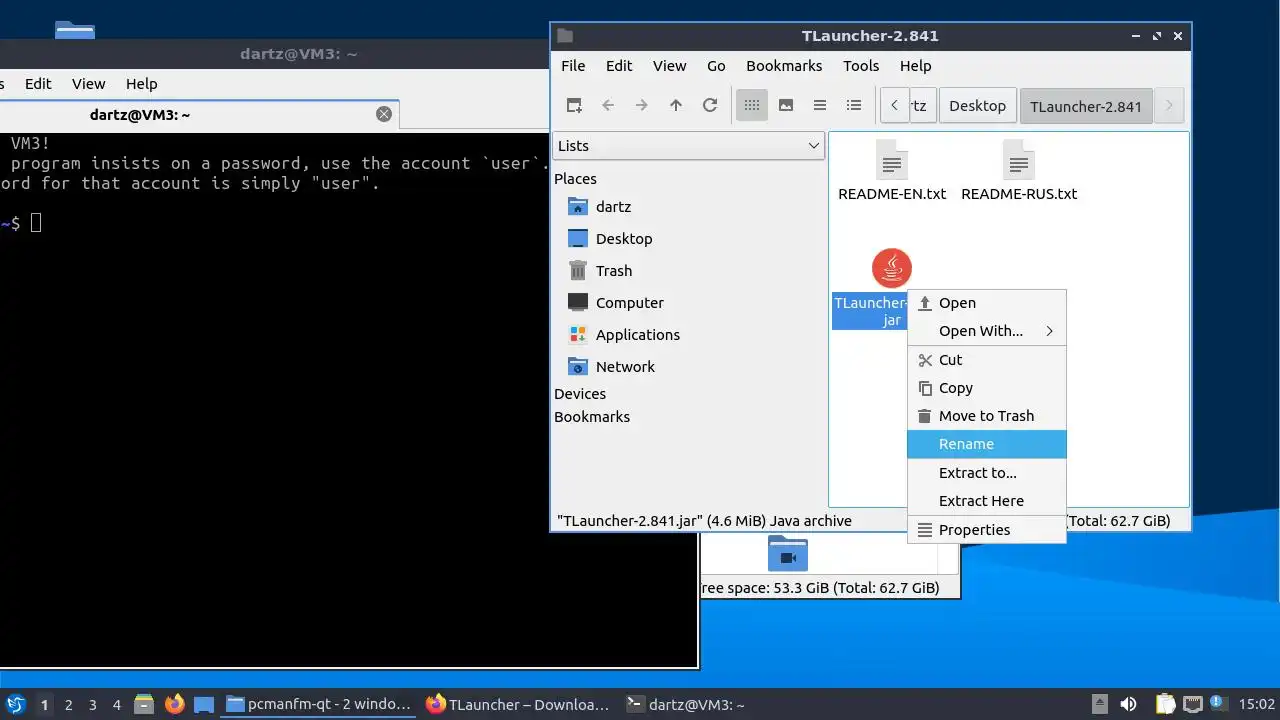1280x720 pixels.
Task: Open the terminal's Edit menu
Action: [x=38, y=84]
